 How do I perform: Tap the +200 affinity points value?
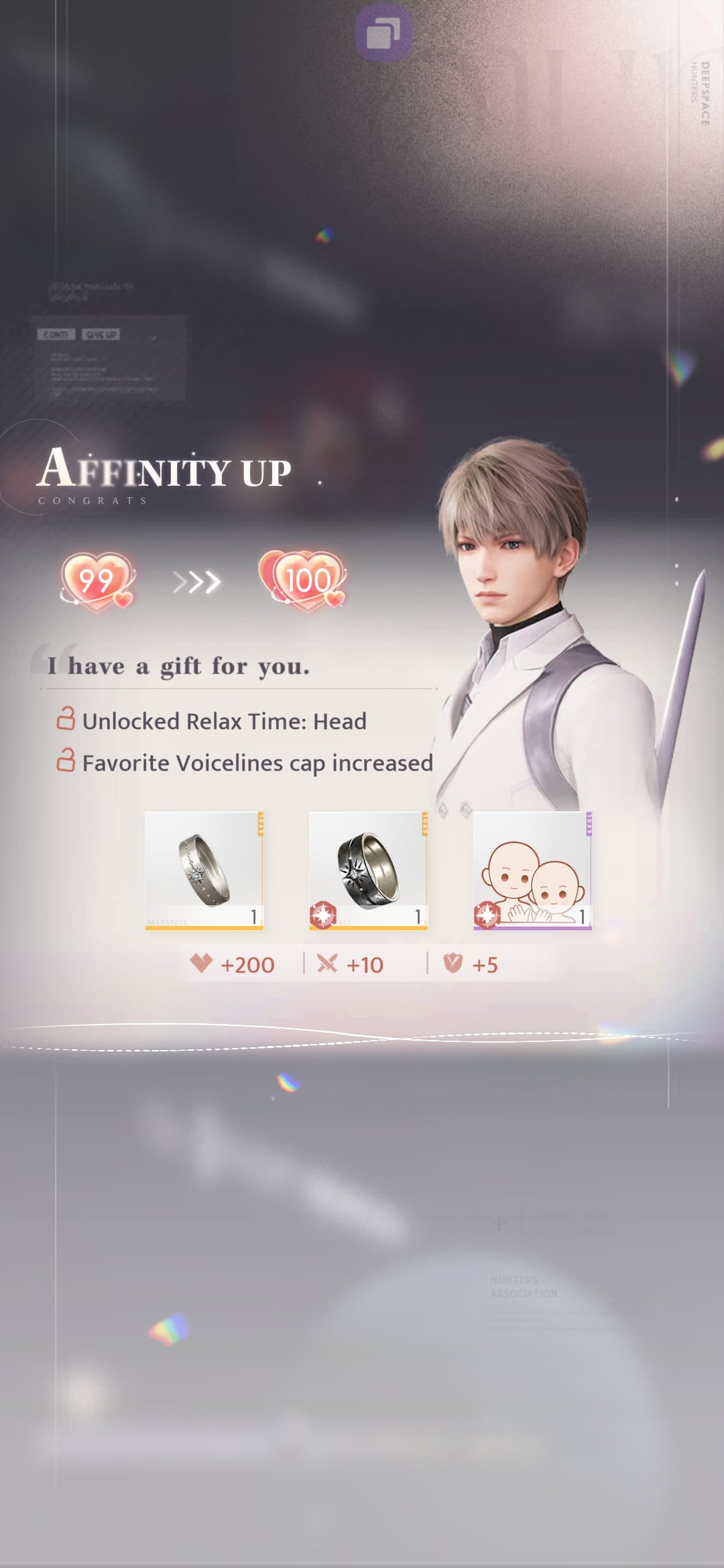(x=247, y=965)
